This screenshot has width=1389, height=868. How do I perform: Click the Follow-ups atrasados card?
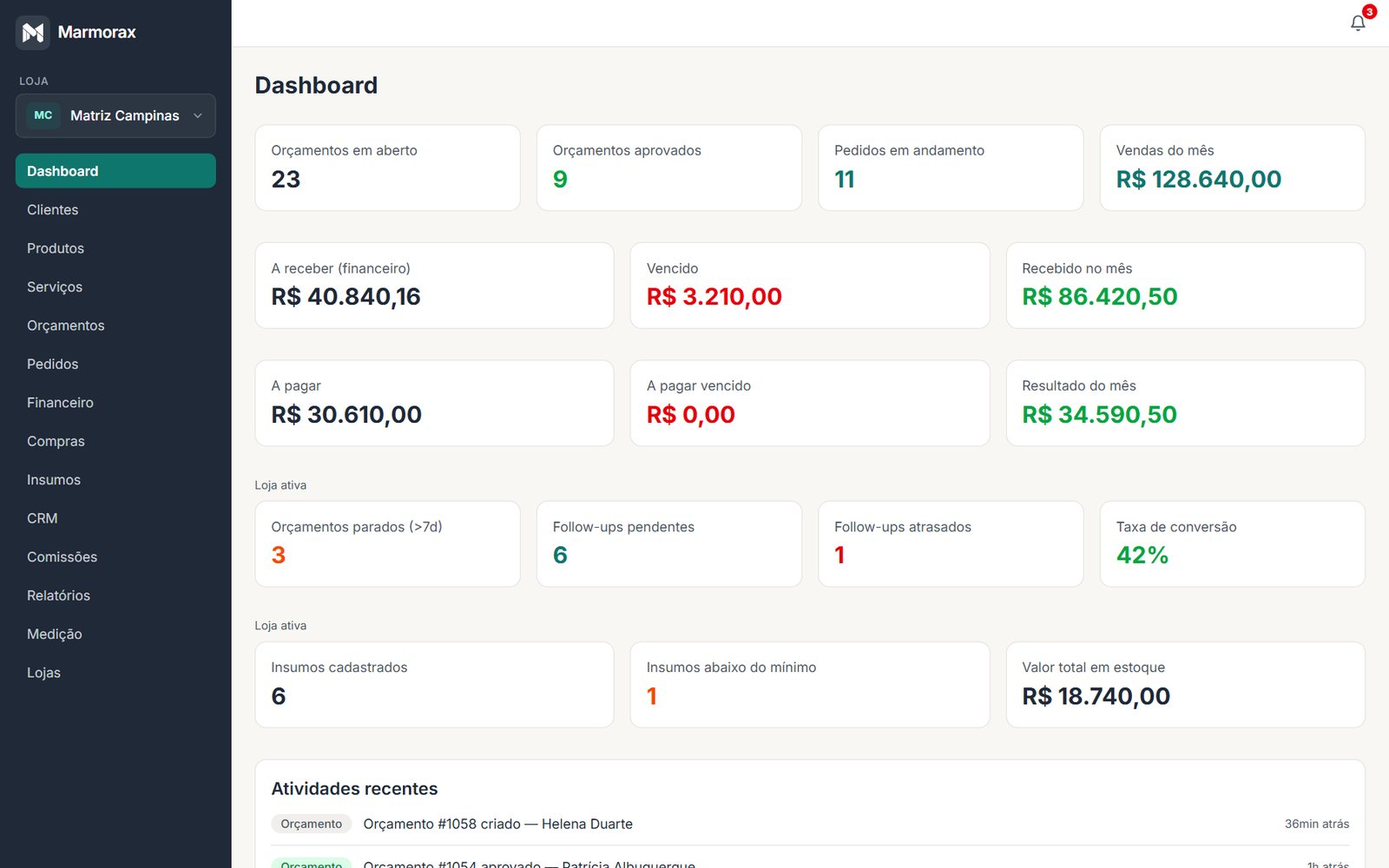pyautogui.click(x=951, y=543)
